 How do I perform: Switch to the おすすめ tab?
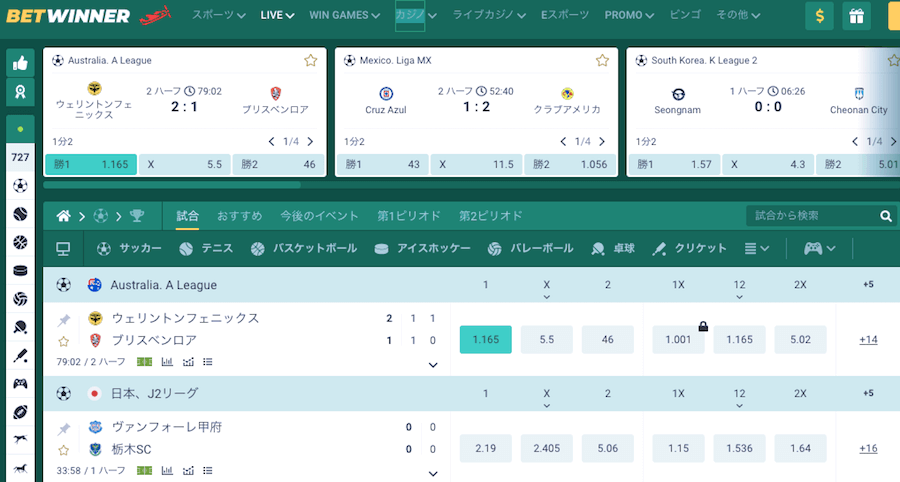pyautogui.click(x=239, y=216)
